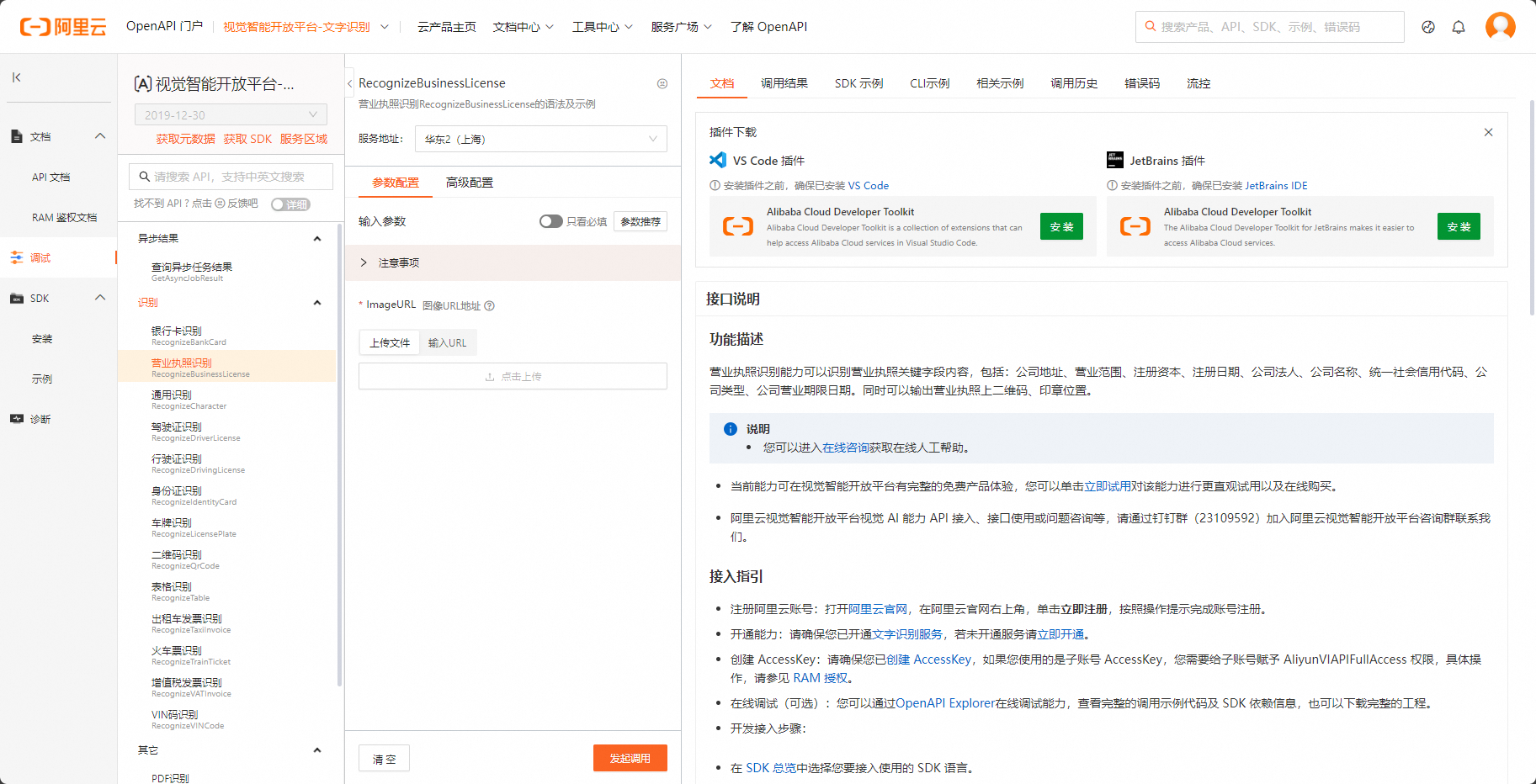Open the 在线咨询 link
Image resolution: width=1536 pixels, height=784 pixels.
tap(846, 448)
